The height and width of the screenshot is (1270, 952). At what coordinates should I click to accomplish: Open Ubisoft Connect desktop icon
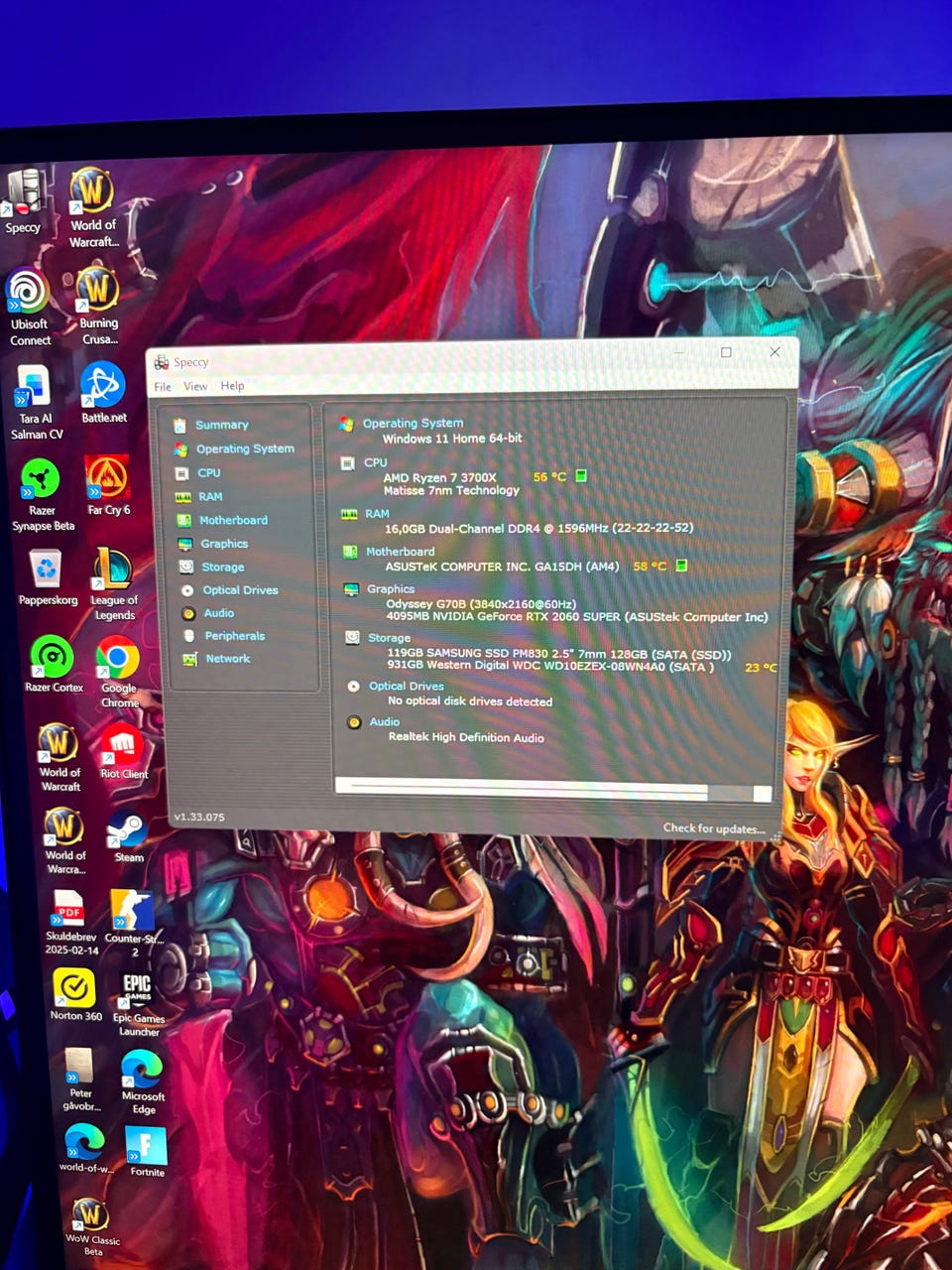pos(30,307)
